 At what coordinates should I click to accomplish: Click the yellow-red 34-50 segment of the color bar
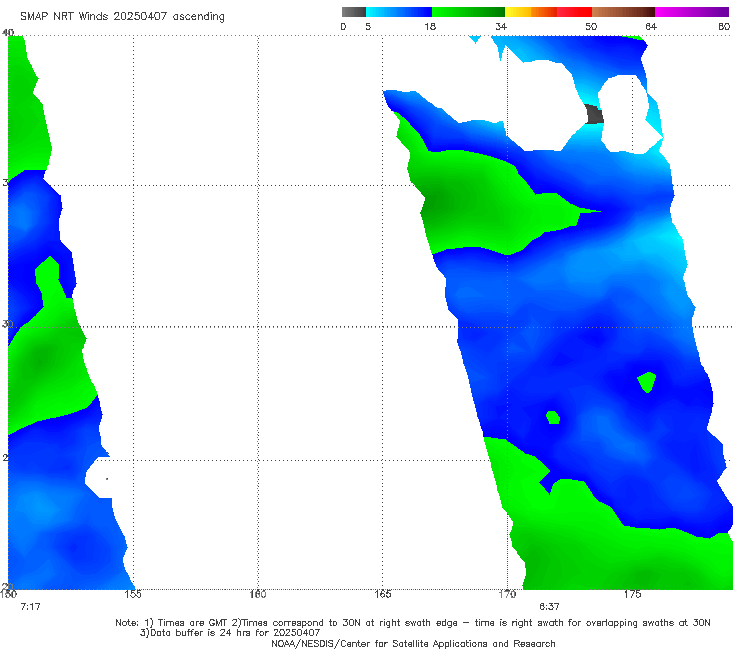[x=548, y=12]
